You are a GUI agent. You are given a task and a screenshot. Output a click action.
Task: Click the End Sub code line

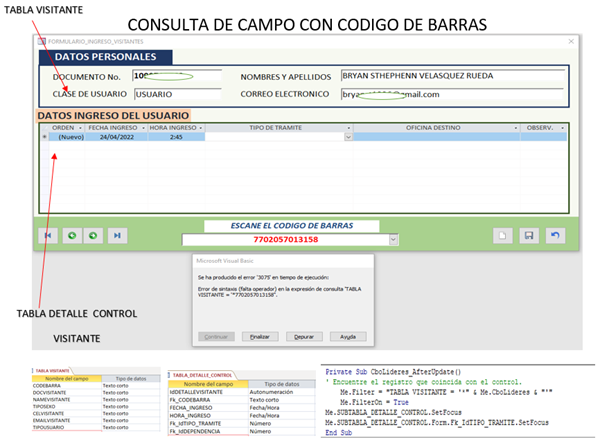click(x=339, y=433)
